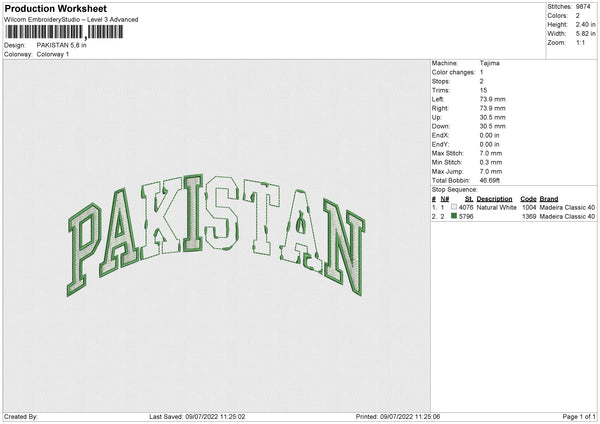Click the St. column header
Screen dimensions: 600x424
tap(469, 199)
